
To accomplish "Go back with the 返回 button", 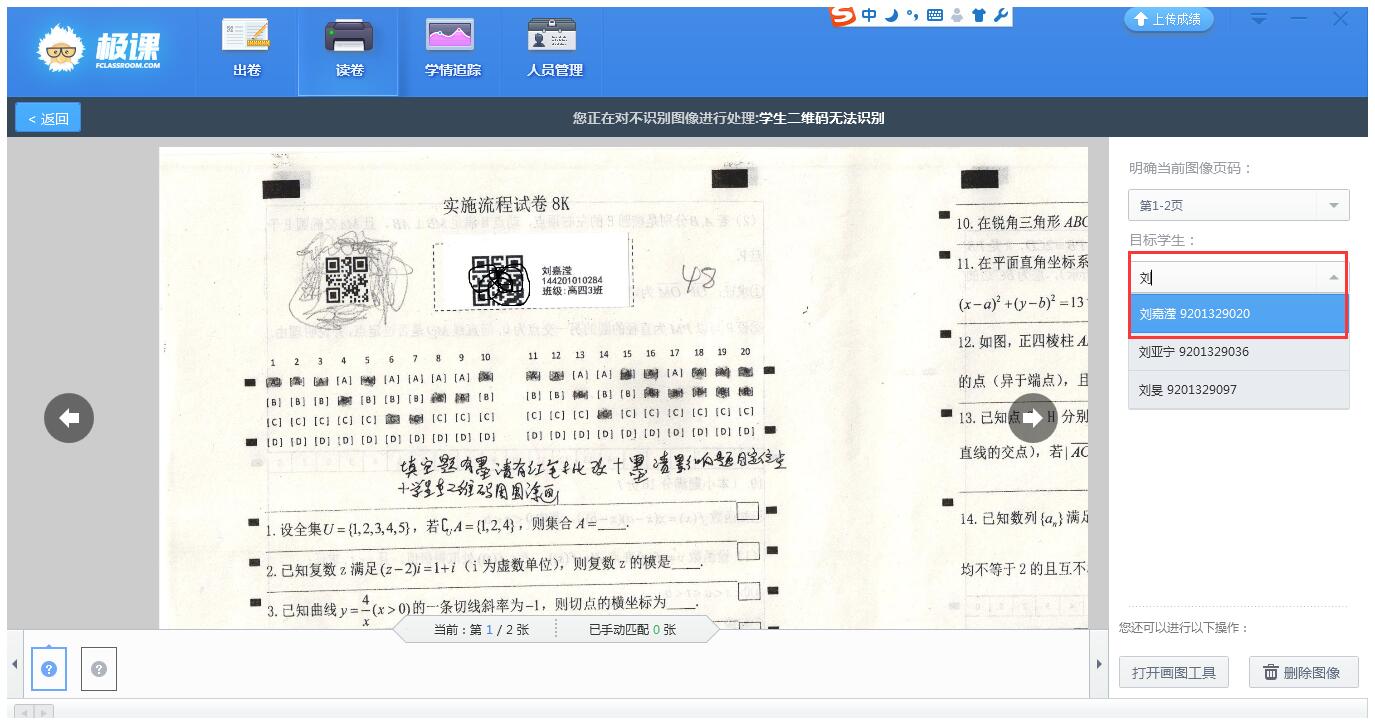I will pos(48,118).
